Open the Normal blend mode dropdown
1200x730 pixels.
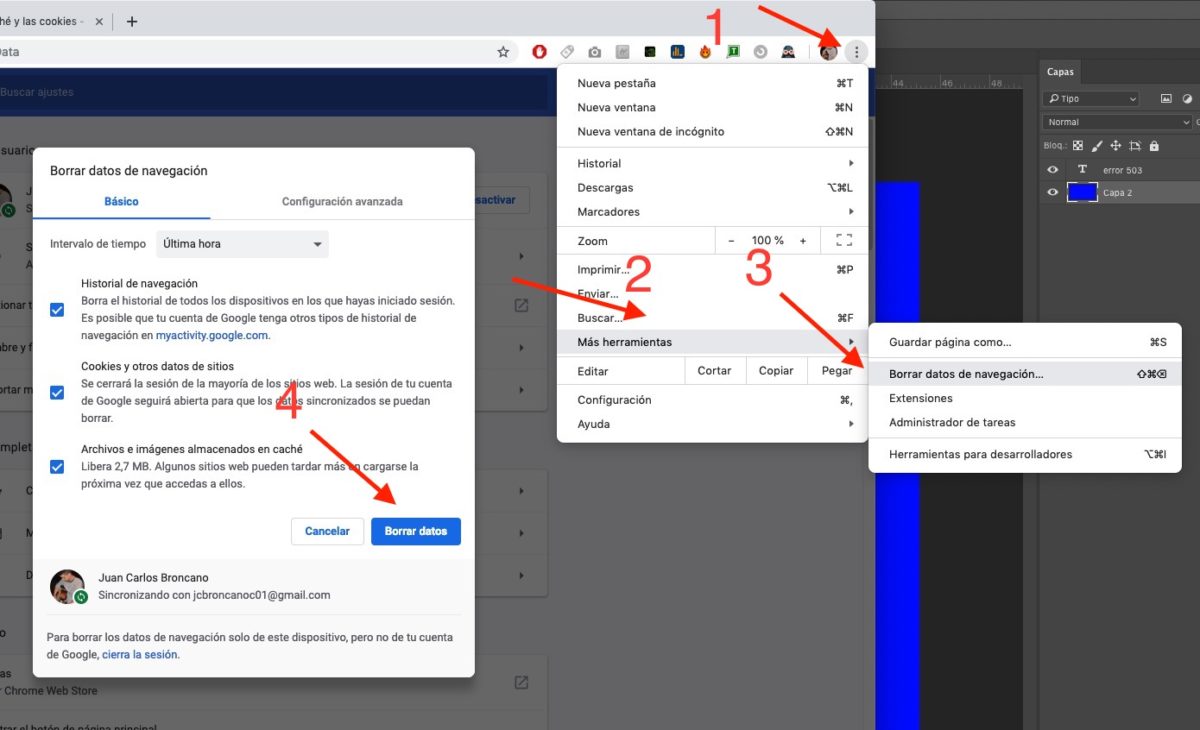point(1116,122)
